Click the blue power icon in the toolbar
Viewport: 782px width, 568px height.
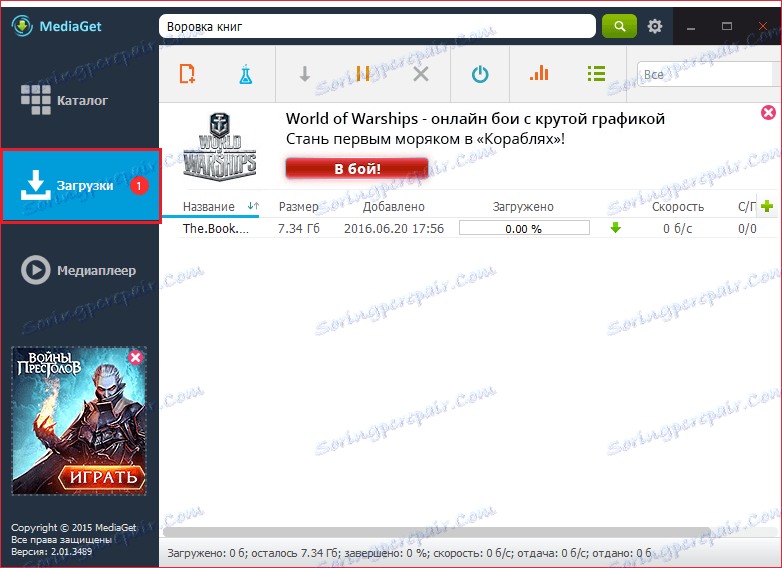480,74
